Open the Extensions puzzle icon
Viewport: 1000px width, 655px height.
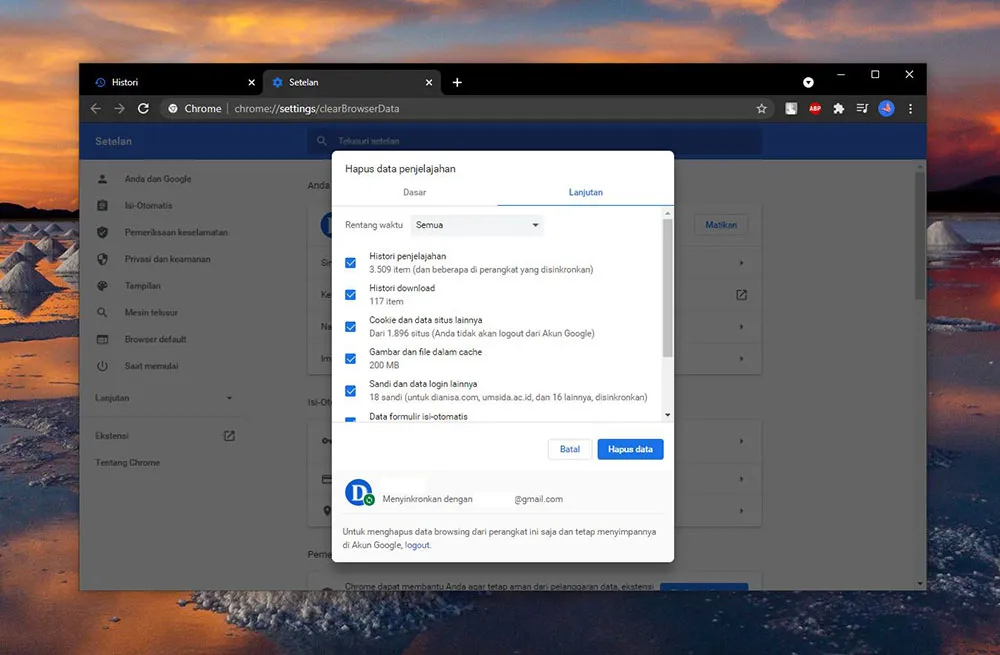coord(839,108)
